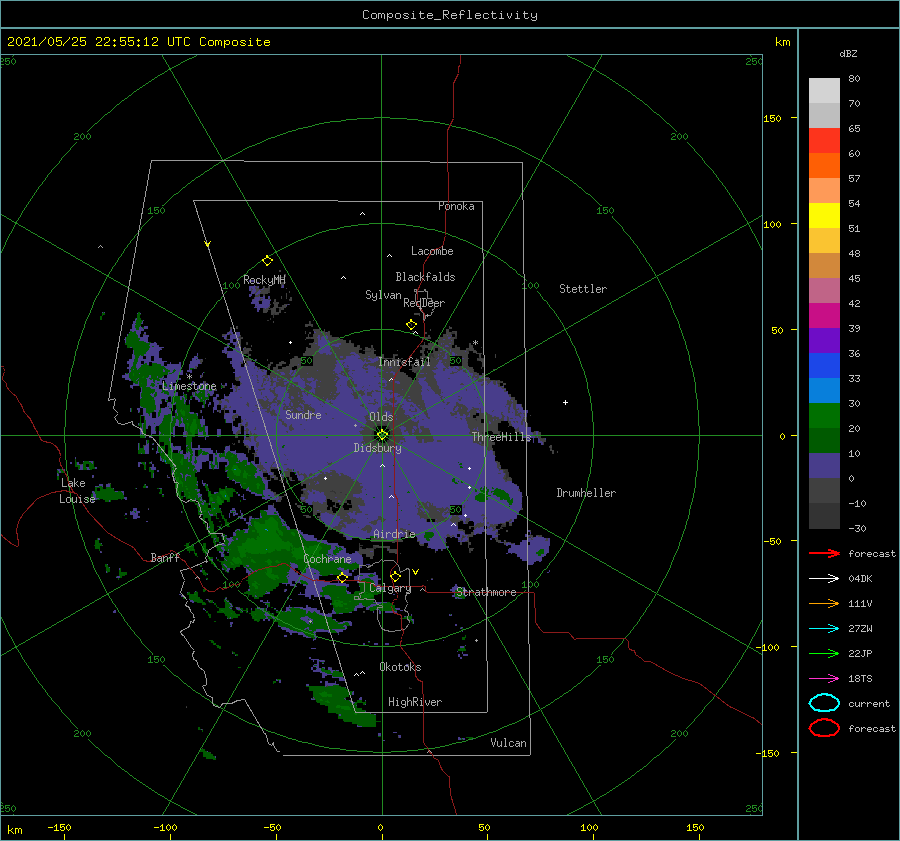Click the green 22JP arrow icon
Viewport: 900px width, 841px height.
coord(824,653)
